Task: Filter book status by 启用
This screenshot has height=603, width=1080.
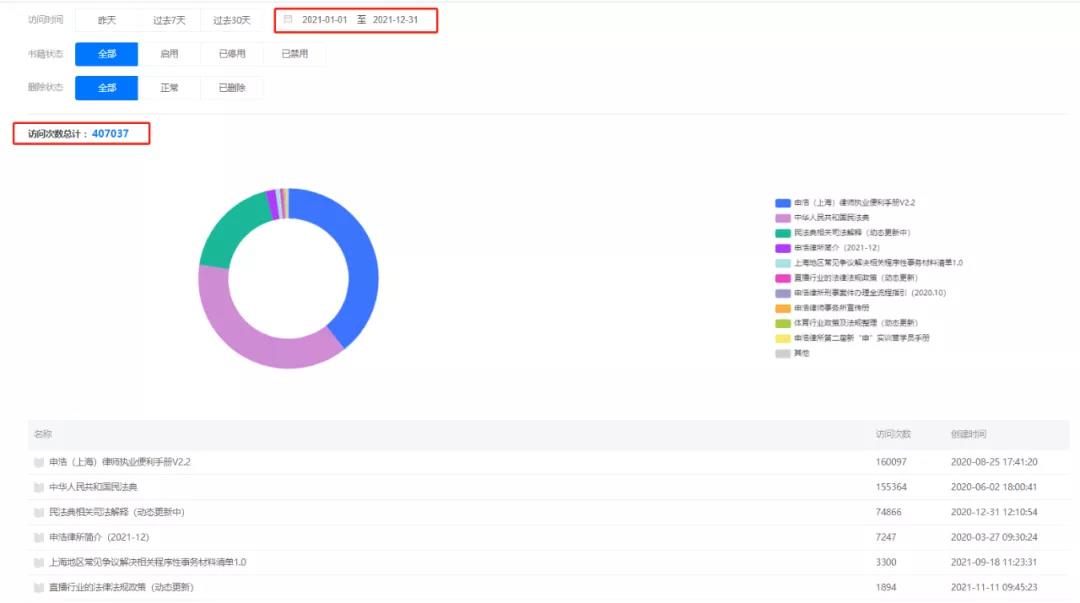Action: [169, 54]
